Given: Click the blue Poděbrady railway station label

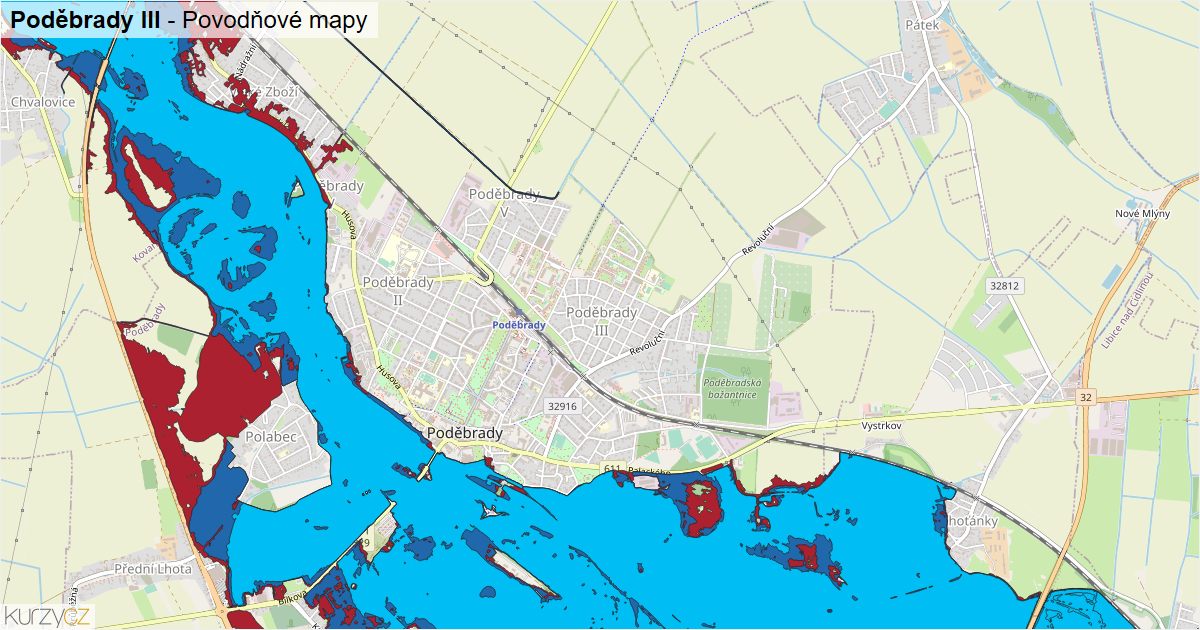Looking at the screenshot, I should (x=520, y=325).
